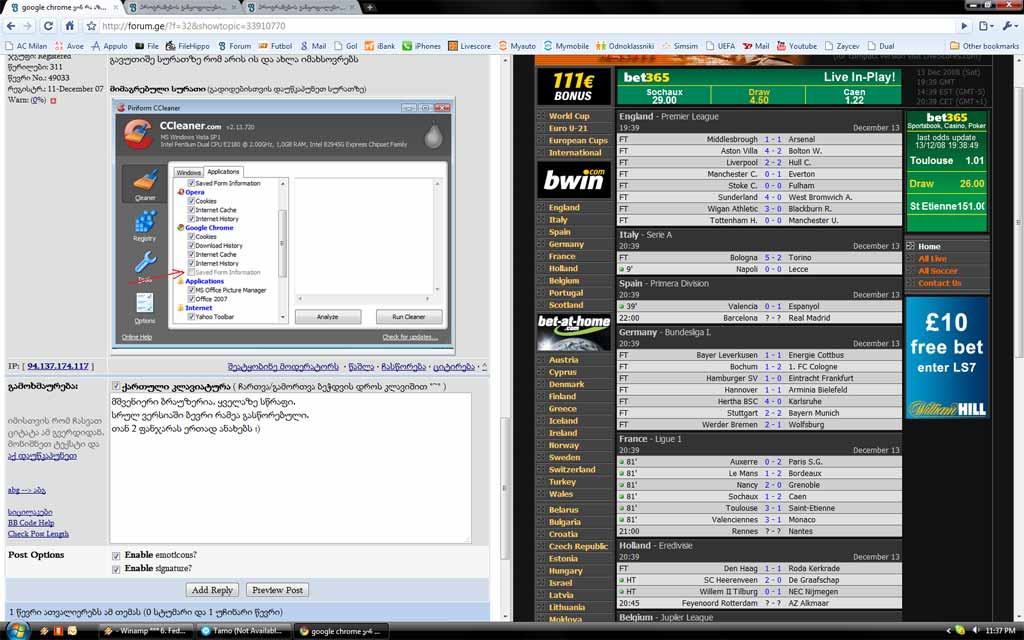The width and height of the screenshot is (1024, 640).
Task: Click the Add Reply button
Action: (x=212, y=590)
